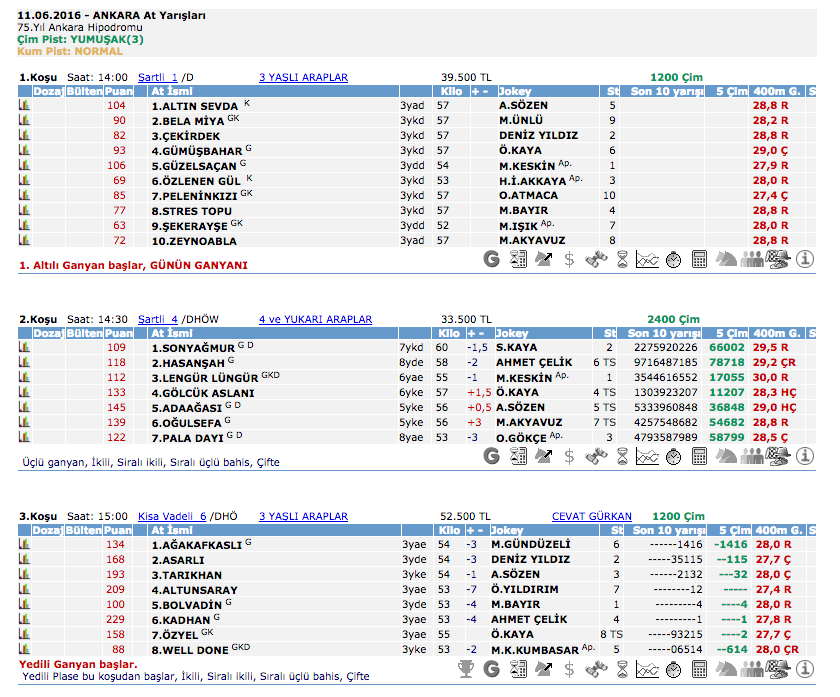Image resolution: width=840 pixels, height=697 pixels.
Task: Open the Kisa Vadeli 6 link
Action: tap(172, 516)
